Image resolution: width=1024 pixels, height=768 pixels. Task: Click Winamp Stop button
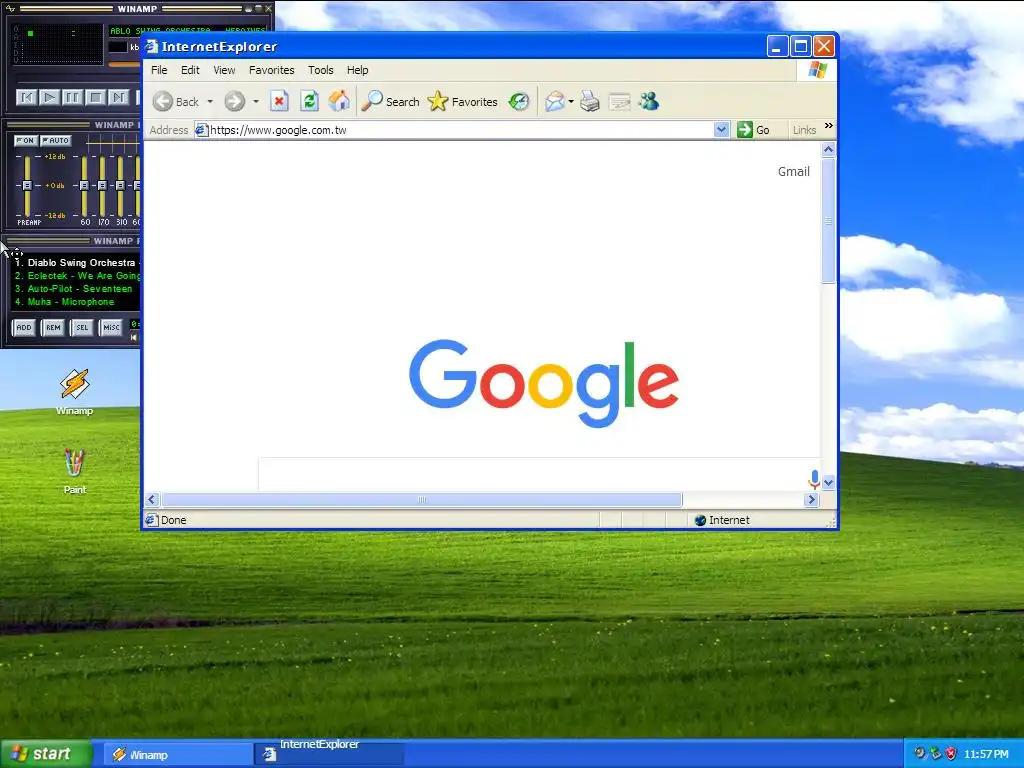(x=96, y=97)
